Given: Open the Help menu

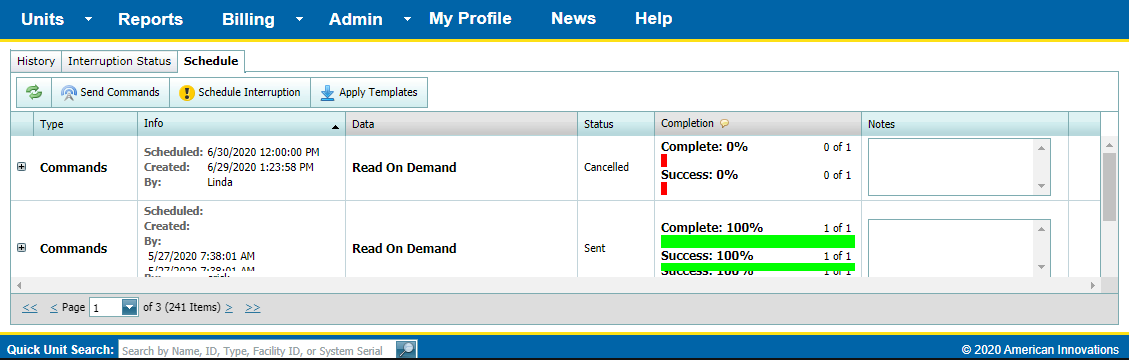Looking at the screenshot, I should (654, 19).
